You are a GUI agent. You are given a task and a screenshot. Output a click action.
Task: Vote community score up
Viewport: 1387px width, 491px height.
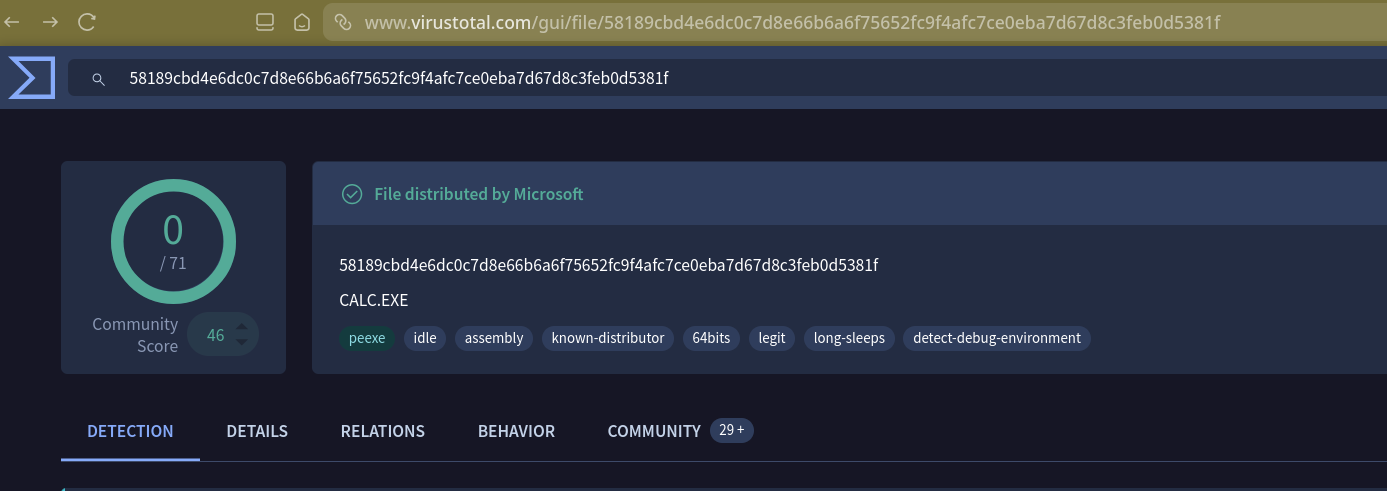[x=241, y=326]
